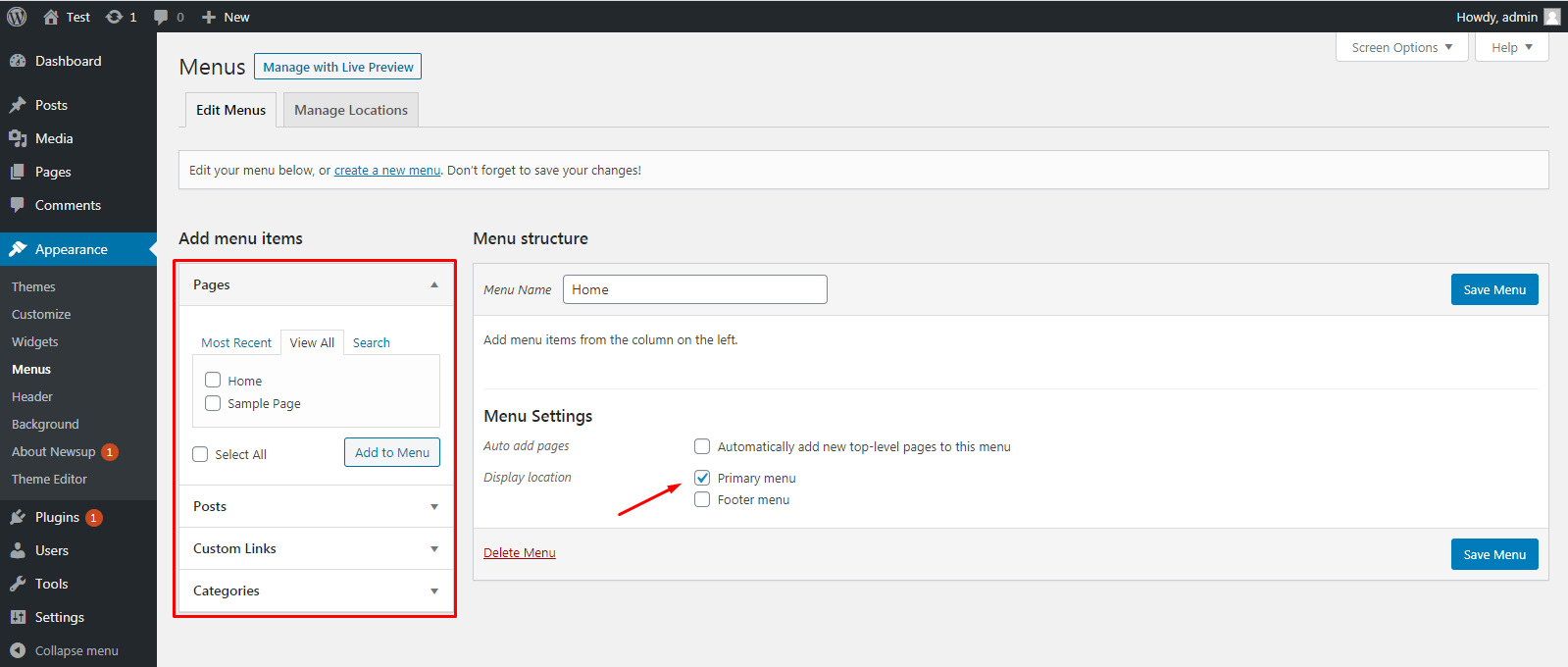Screen dimensions: 1568x667
Task: Click Manage with Live Preview button
Action: [337, 67]
